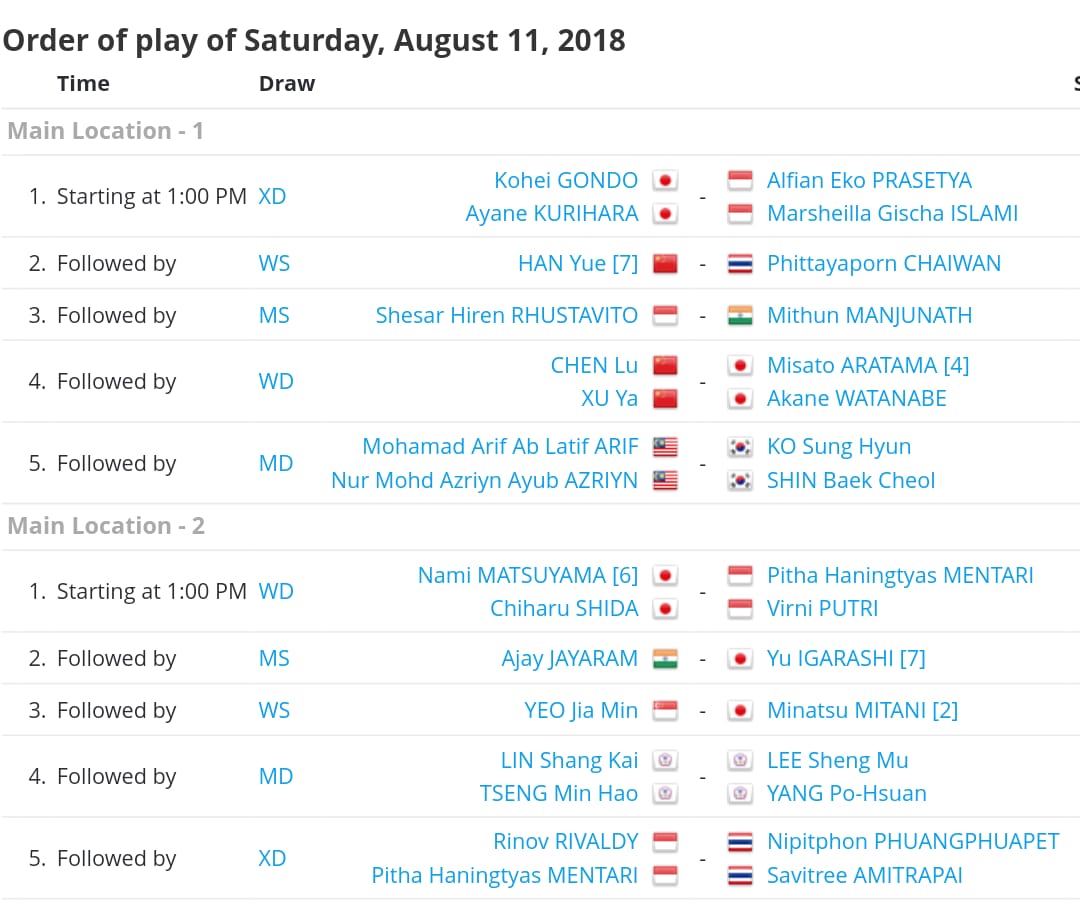Open player page for Shesar Hiren RHUSTAVITO
The height and width of the screenshot is (914, 1080).
click(x=506, y=315)
